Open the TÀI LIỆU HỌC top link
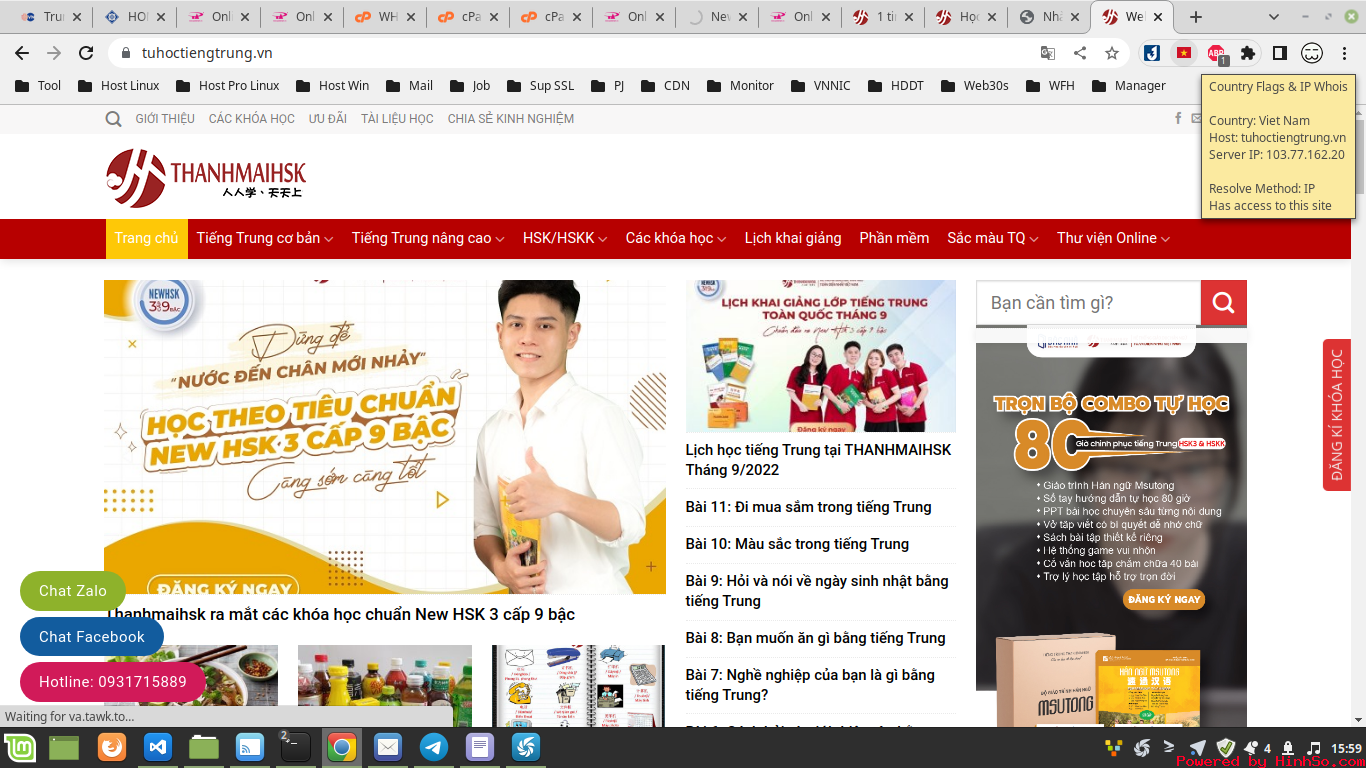This screenshot has height=768, width=1366. tap(397, 119)
